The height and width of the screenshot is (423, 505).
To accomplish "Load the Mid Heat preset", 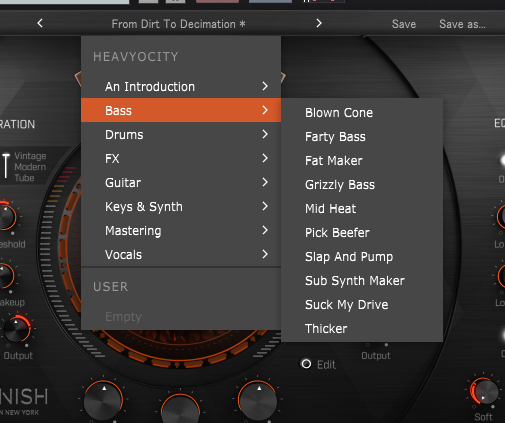I will coord(362,209).
